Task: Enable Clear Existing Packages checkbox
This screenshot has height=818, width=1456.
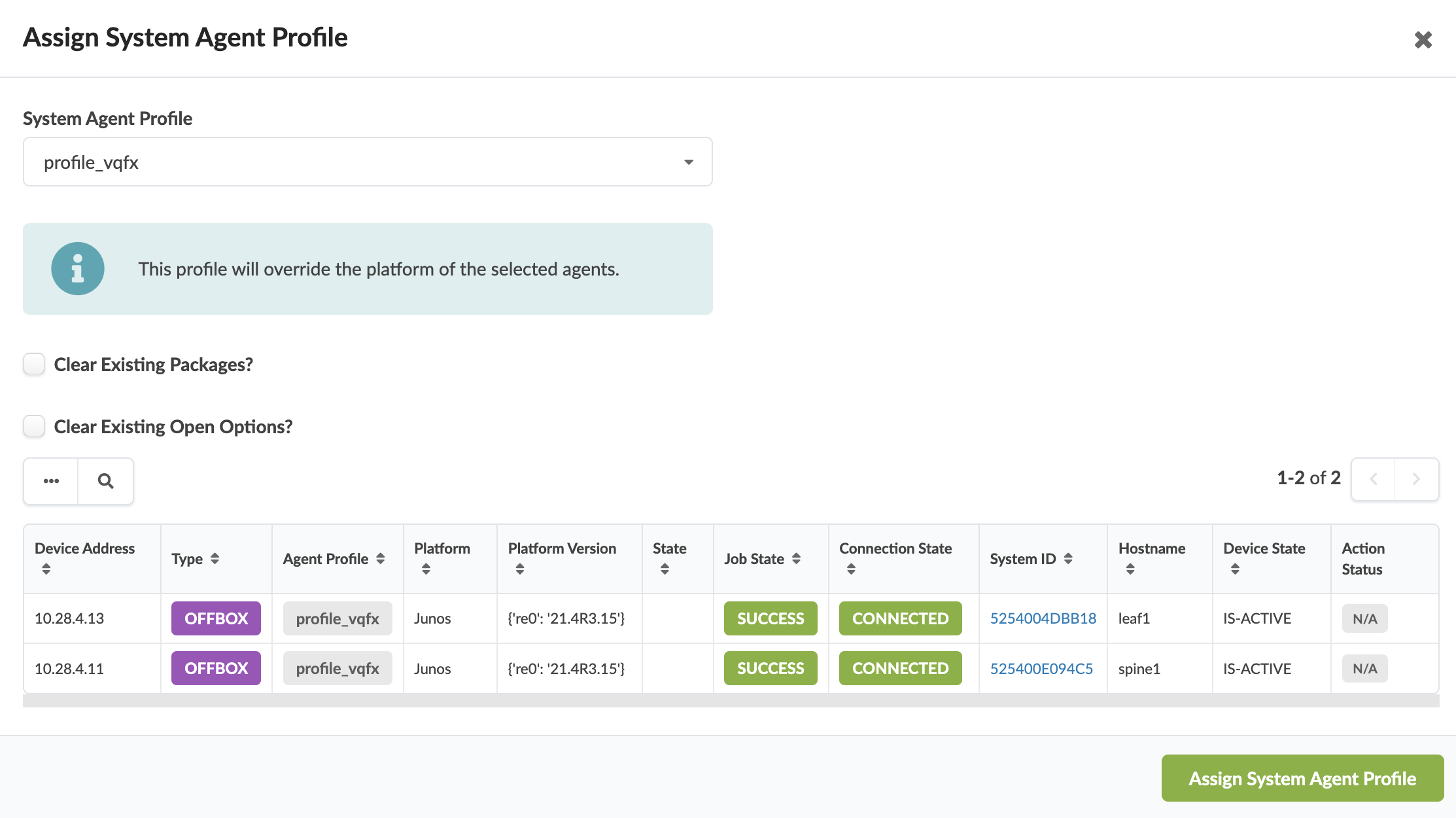Action: point(34,365)
